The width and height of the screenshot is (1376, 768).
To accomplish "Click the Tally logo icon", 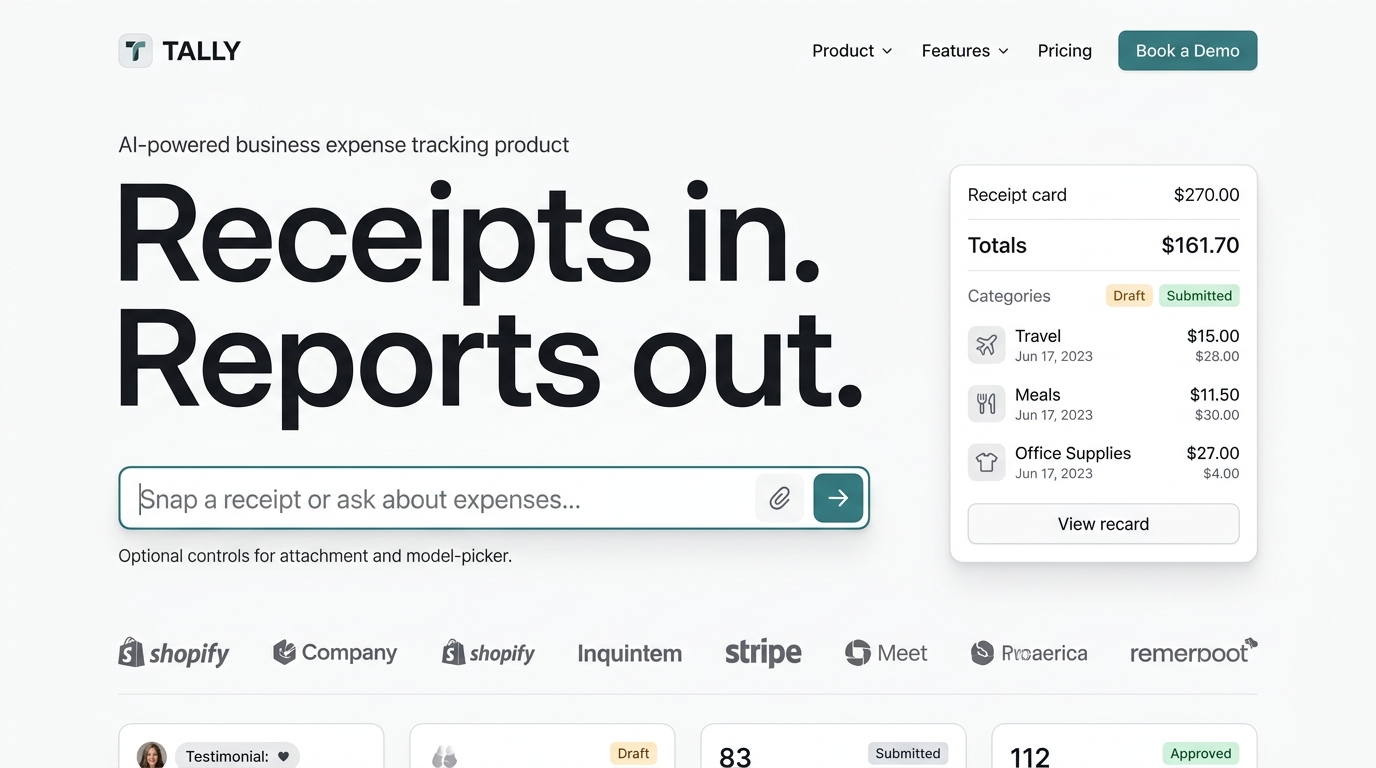I will pyautogui.click(x=135, y=51).
